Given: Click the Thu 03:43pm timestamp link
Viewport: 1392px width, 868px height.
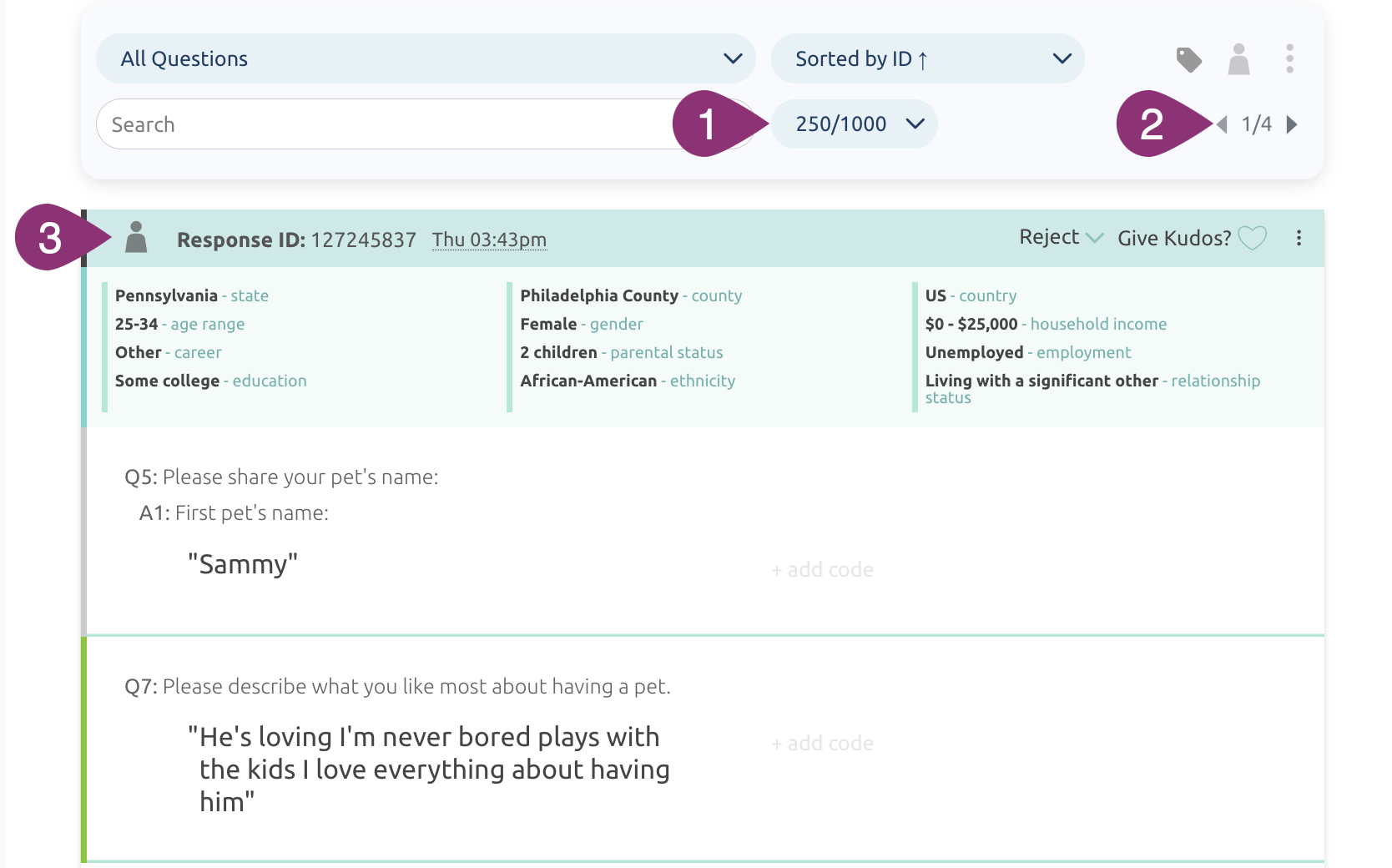Looking at the screenshot, I should [489, 240].
